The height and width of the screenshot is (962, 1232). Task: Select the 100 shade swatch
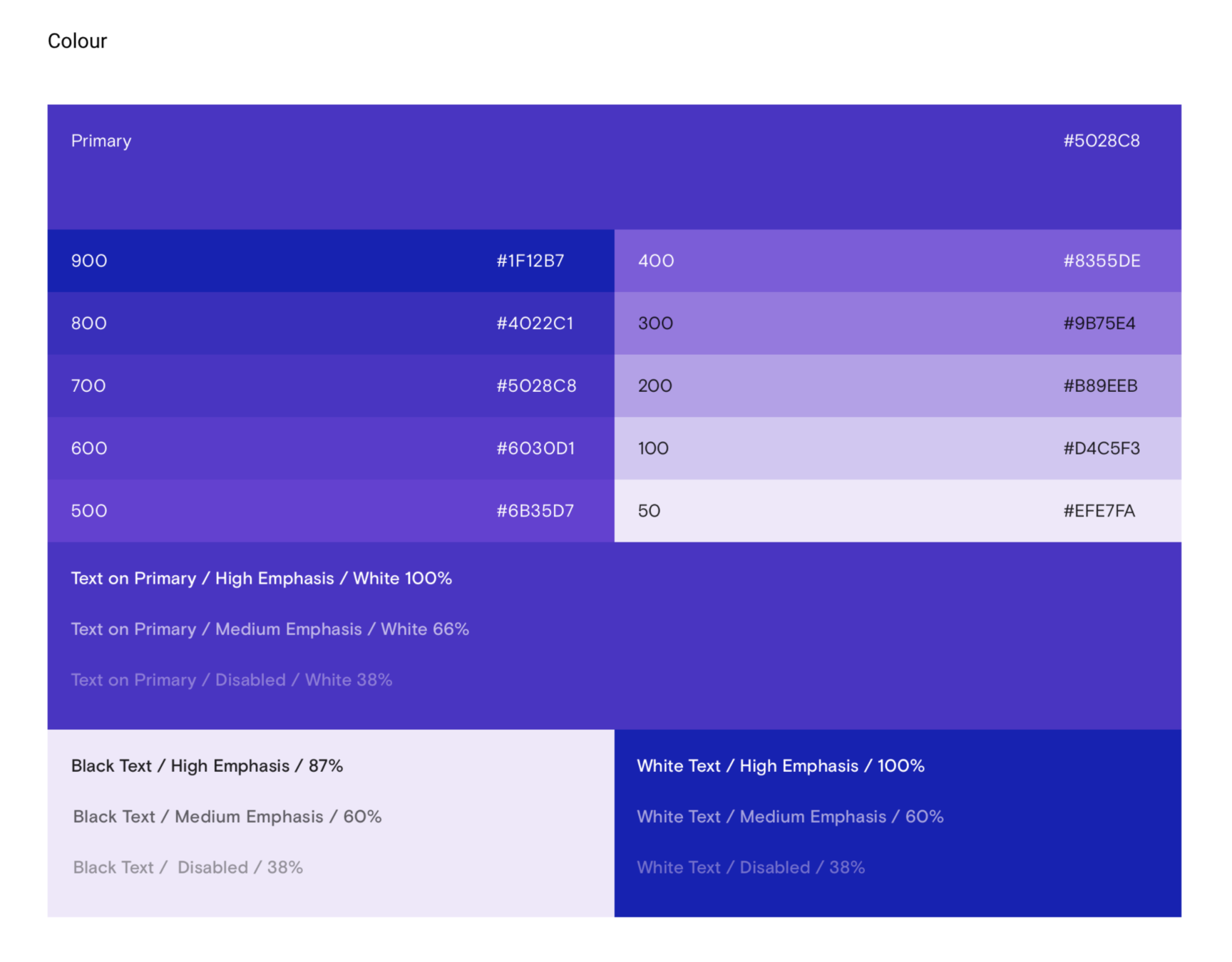tap(898, 449)
